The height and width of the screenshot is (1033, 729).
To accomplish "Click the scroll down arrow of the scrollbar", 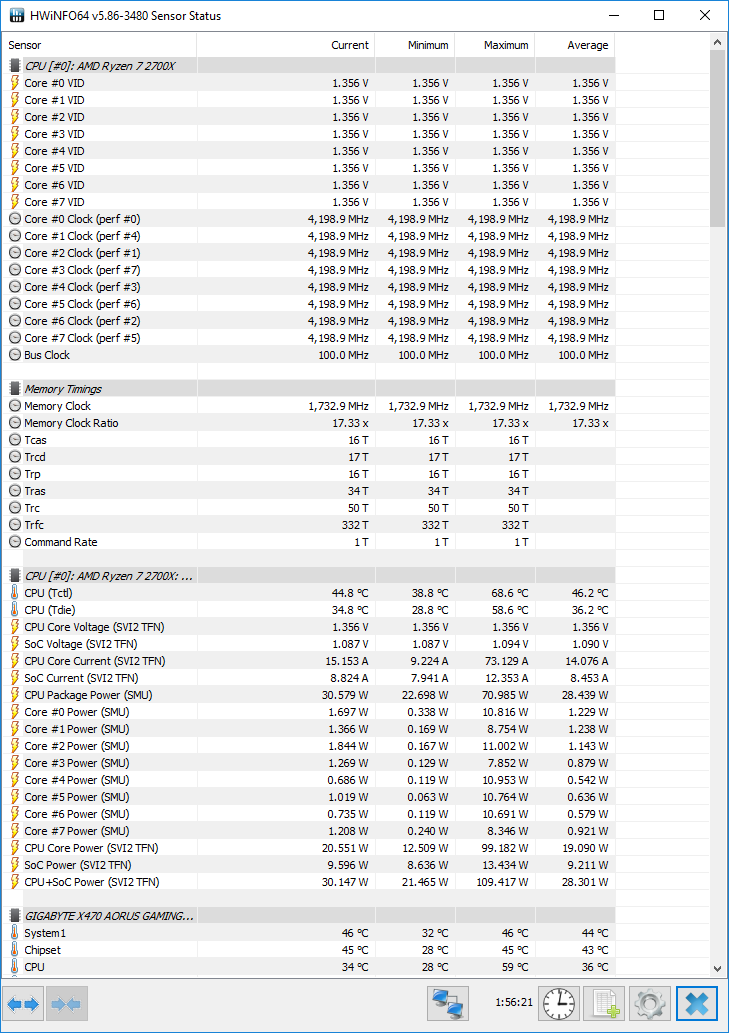I will tap(717, 968).
